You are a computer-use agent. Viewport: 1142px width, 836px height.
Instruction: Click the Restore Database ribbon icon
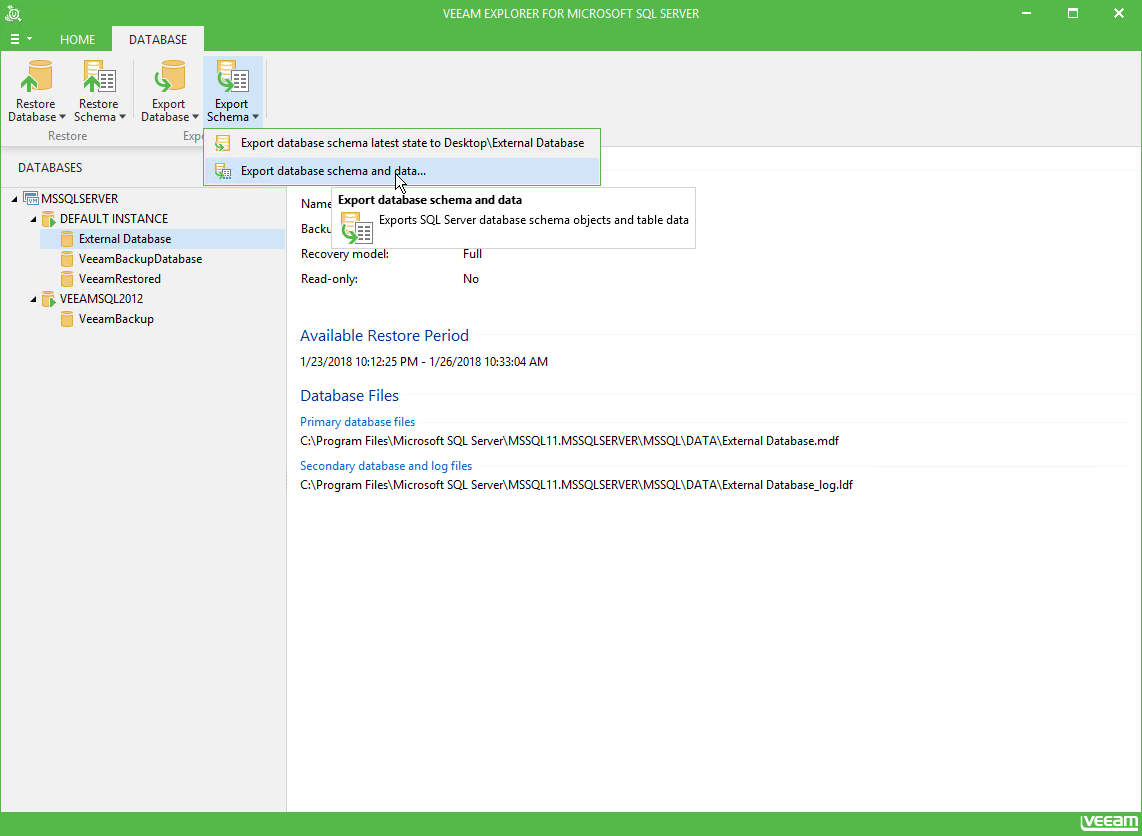(36, 77)
